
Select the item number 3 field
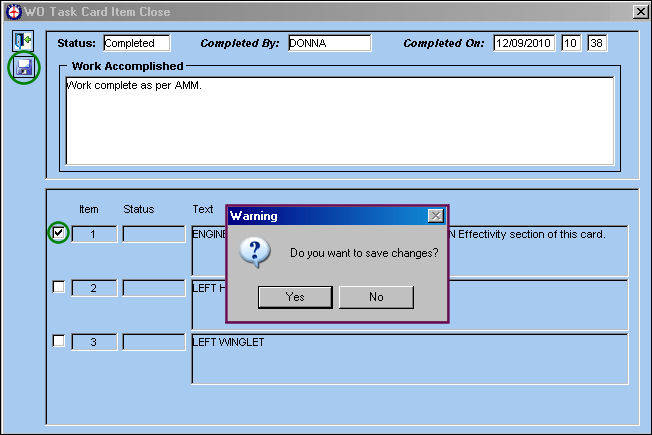94,342
